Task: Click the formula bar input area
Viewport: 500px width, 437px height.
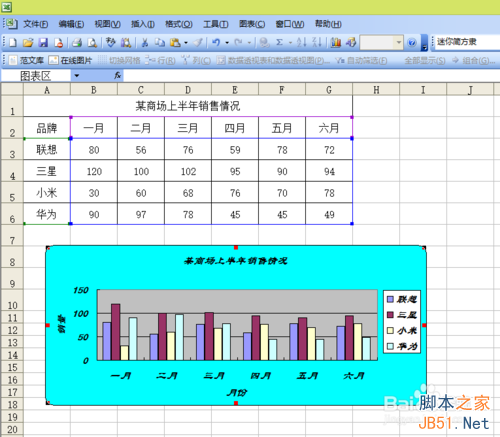Action: pos(312,76)
